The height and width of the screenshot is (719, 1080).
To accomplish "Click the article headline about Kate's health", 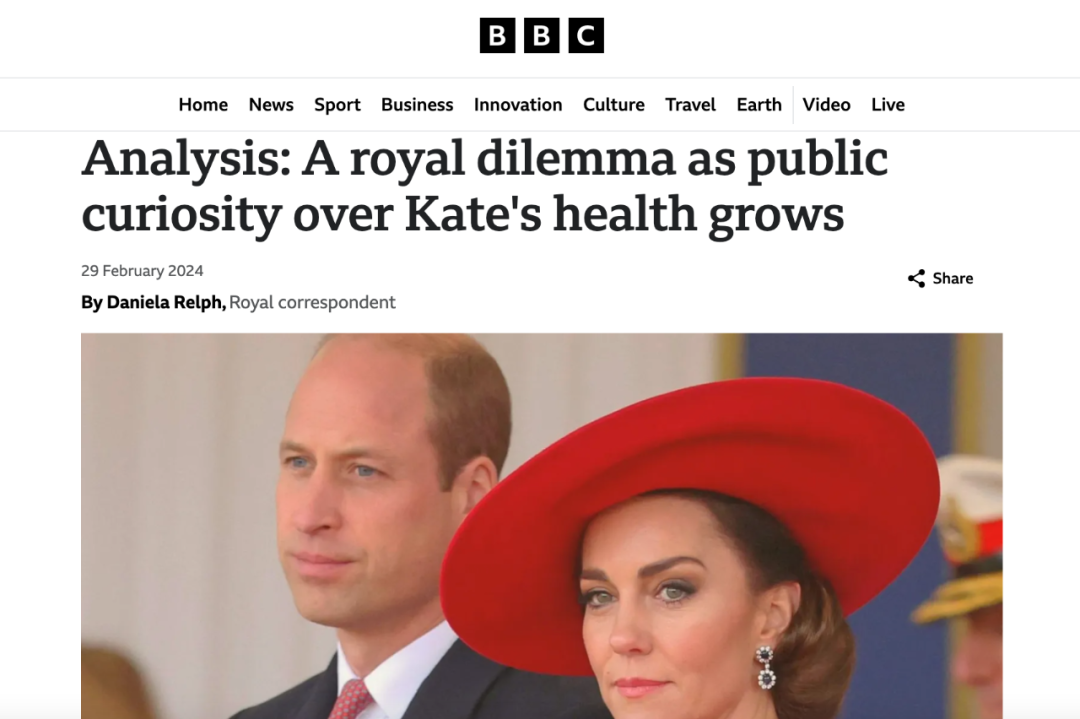I will click(484, 186).
